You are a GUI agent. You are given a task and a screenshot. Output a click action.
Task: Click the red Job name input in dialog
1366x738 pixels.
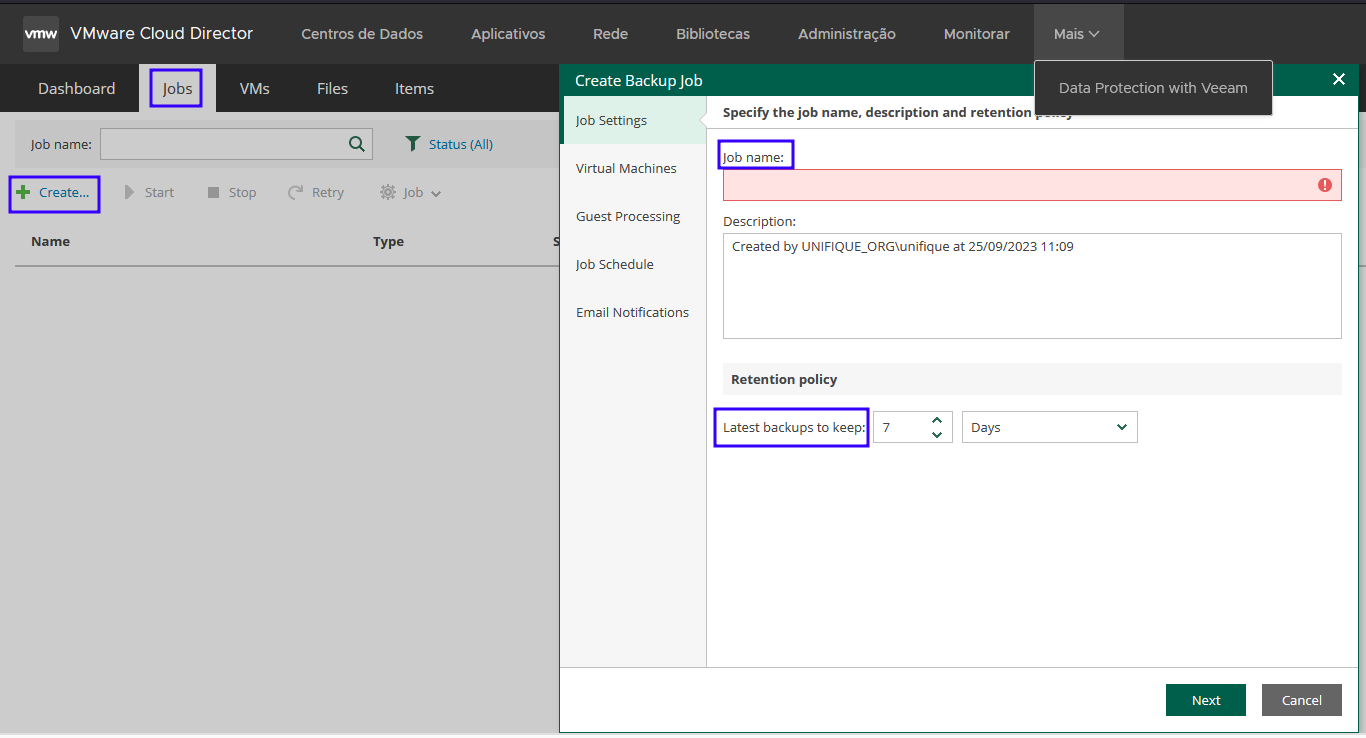[1032, 185]
